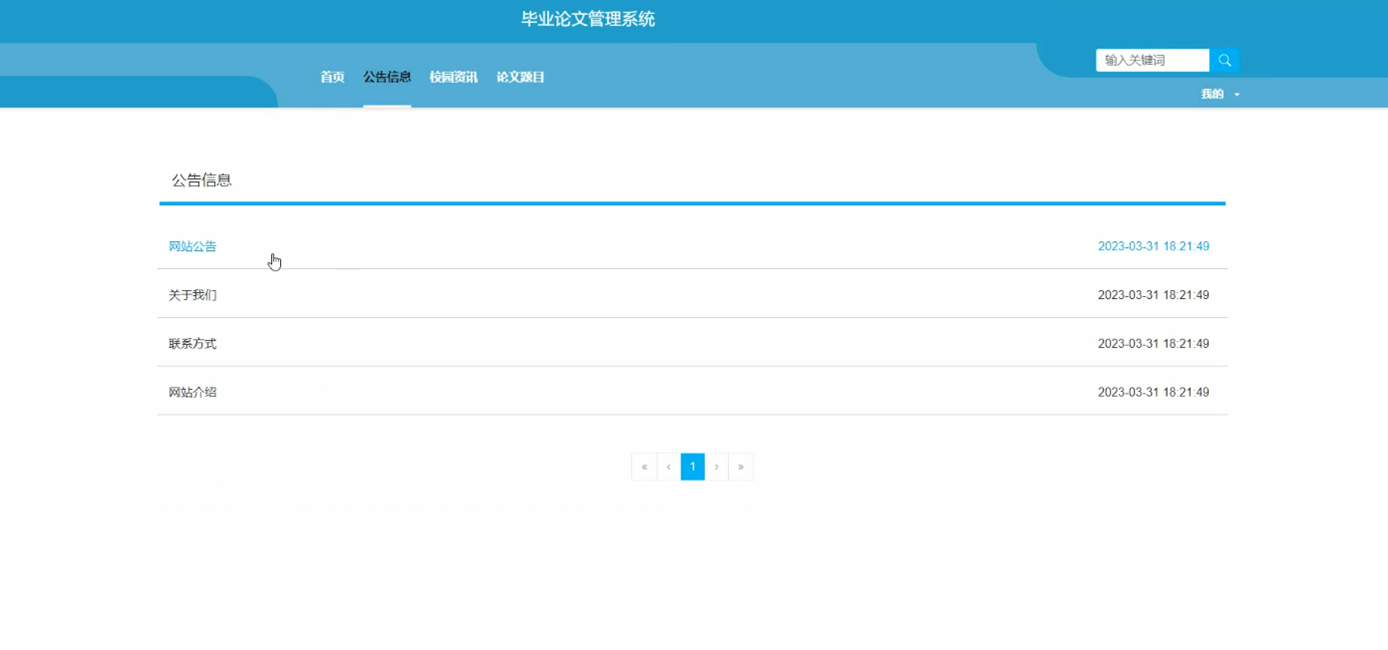
Task: Select page 1 in pagination
Action: point(693,467)
